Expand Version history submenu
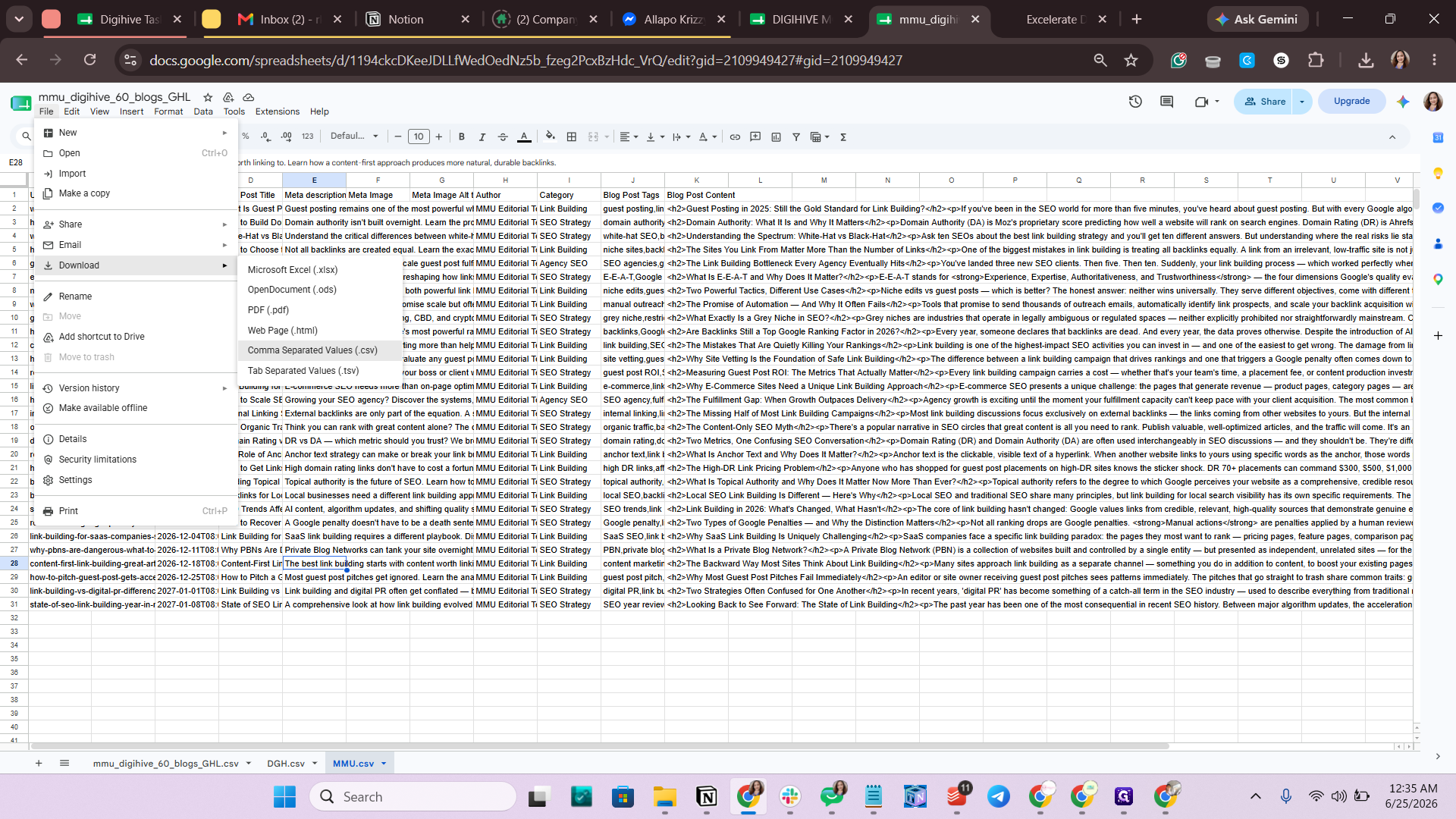This screenshot has width=1456, height=819. click(x=136, y=388)
